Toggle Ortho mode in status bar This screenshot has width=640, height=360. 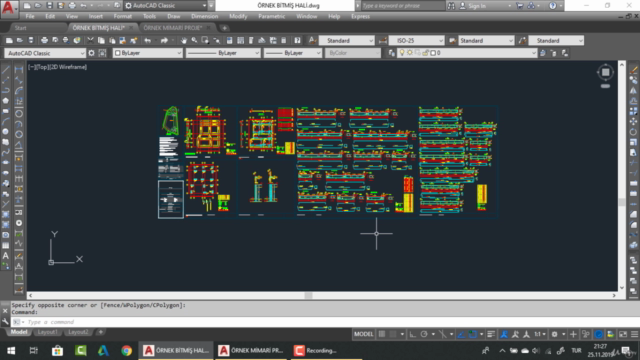[413, 334]
